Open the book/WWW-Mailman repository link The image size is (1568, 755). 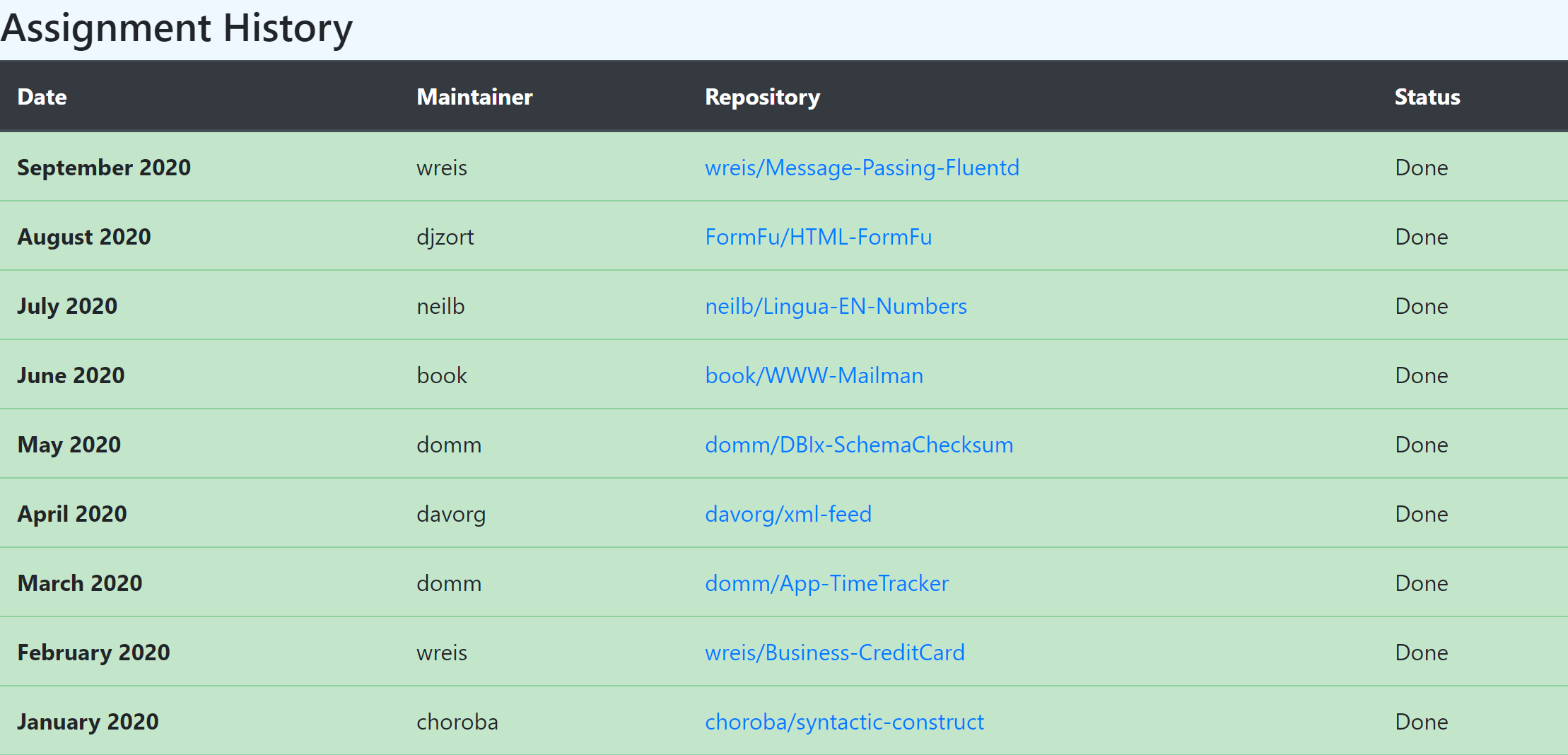[814, 375]
